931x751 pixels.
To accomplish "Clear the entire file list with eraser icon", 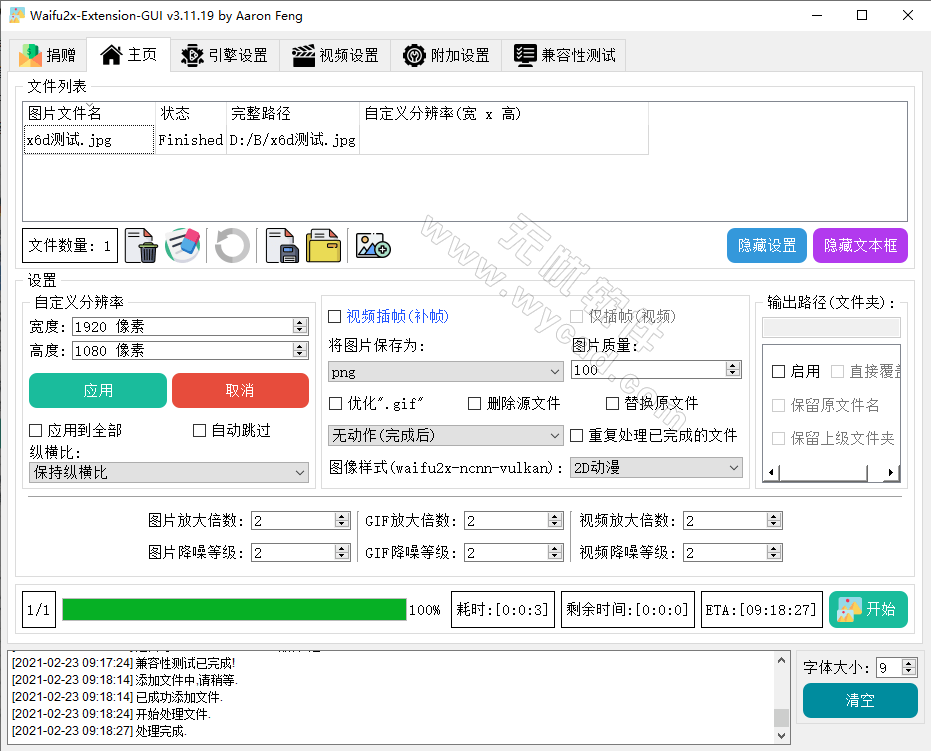I will pyautogui.click(x=183, y=245).
